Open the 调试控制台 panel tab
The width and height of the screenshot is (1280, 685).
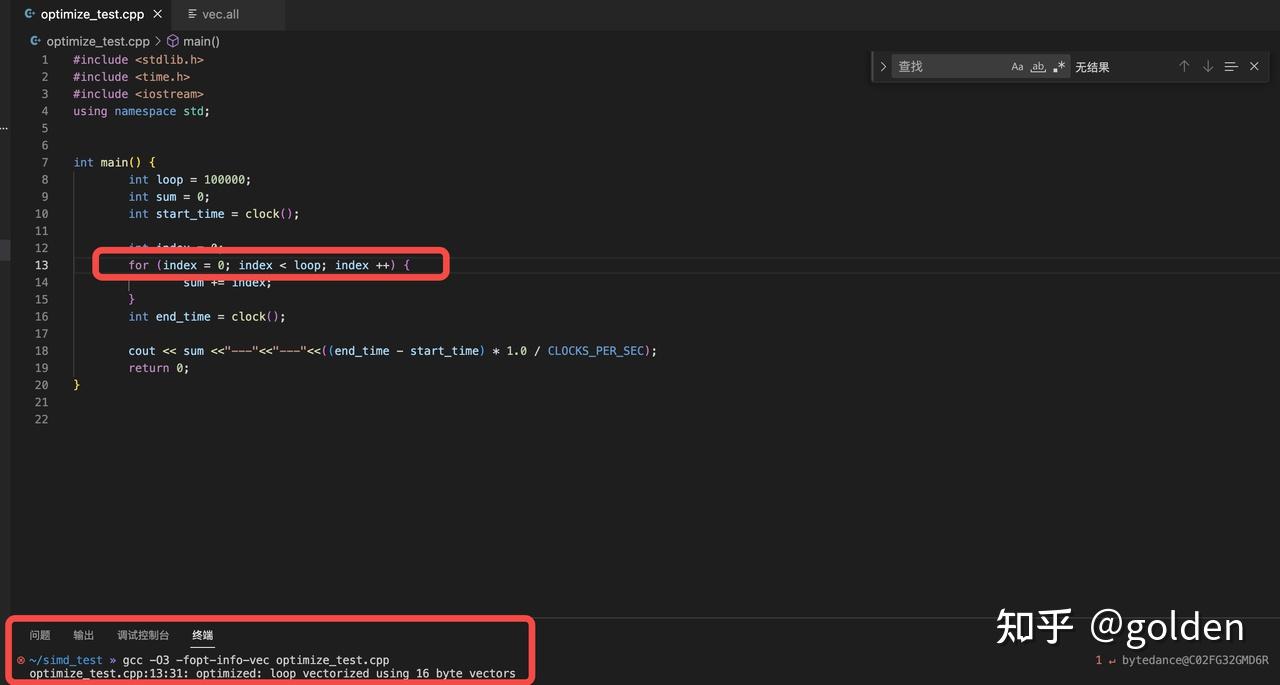point(143,635)
